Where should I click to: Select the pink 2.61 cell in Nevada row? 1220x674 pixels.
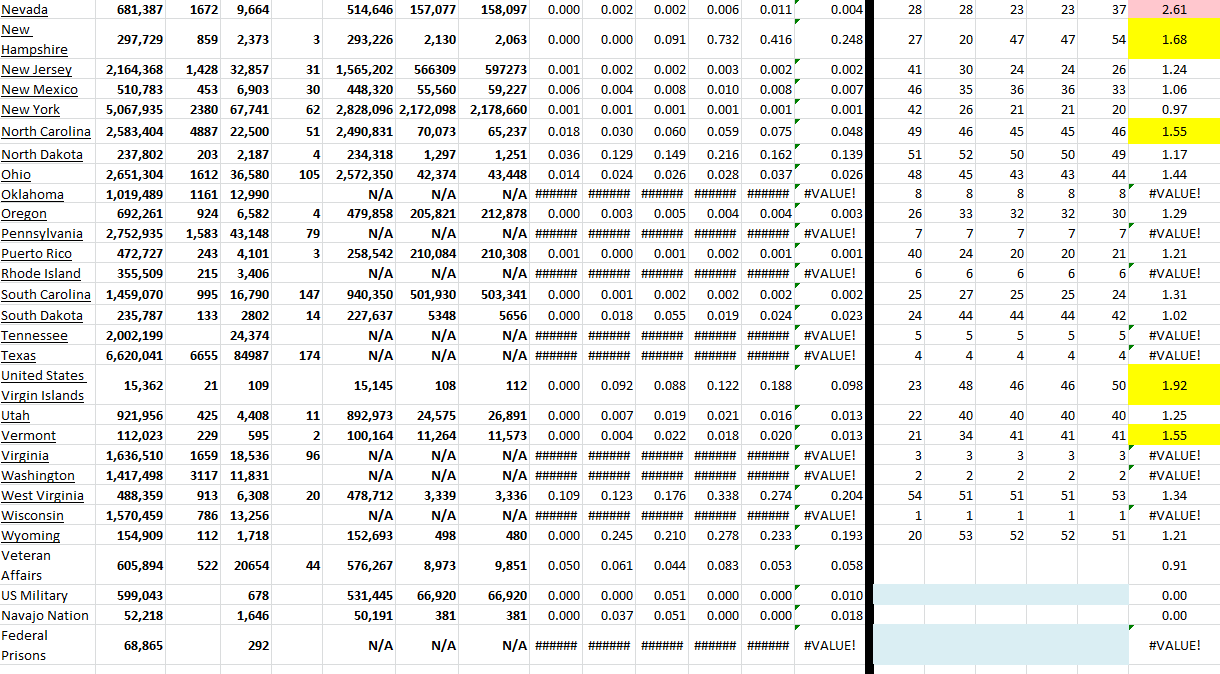(1173, 10)
